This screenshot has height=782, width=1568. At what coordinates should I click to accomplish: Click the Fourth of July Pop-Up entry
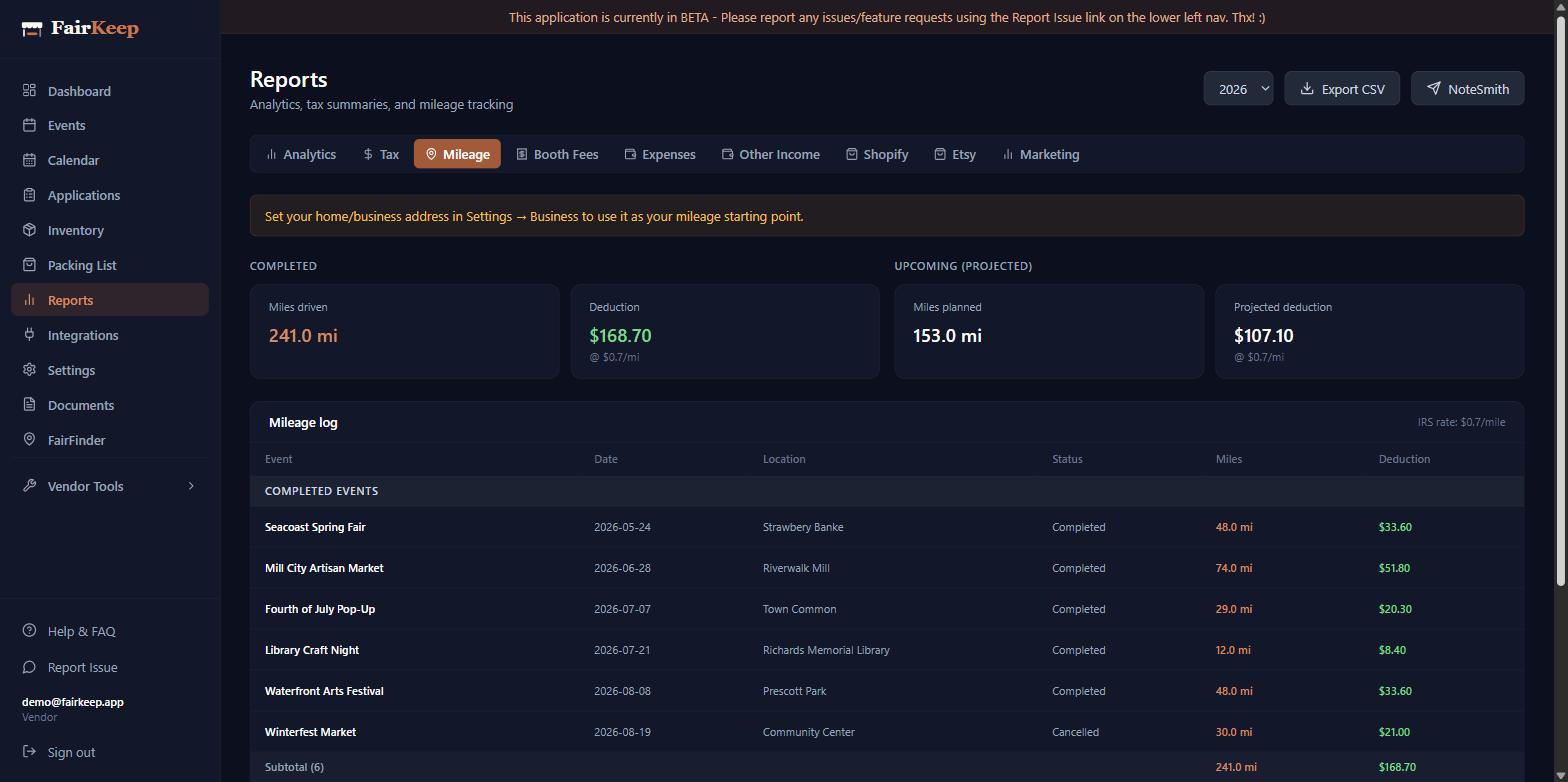coord(320,609)
